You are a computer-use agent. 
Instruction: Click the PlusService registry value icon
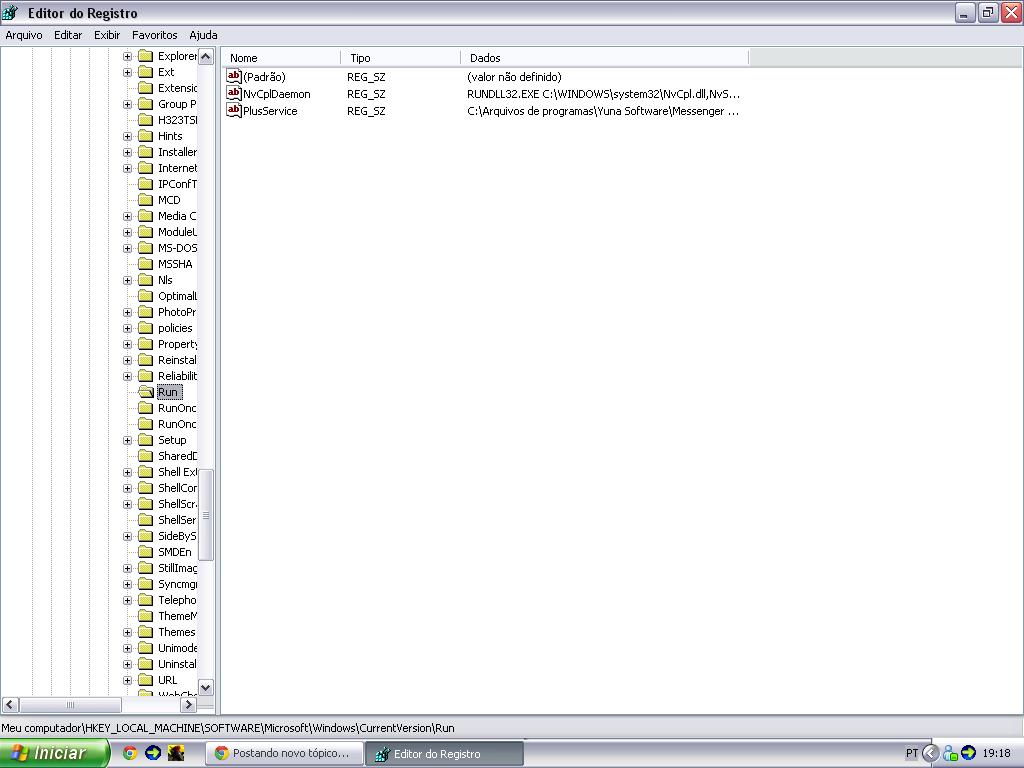point(234,111)
